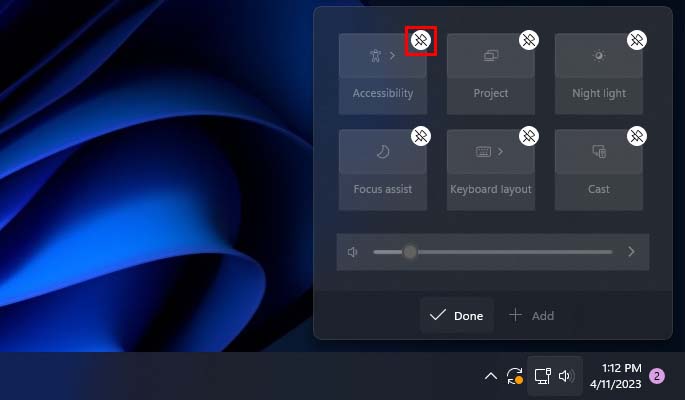Click Done to finish editing
This screenshot has width=685, height=400.
click(x=457, y=315)
